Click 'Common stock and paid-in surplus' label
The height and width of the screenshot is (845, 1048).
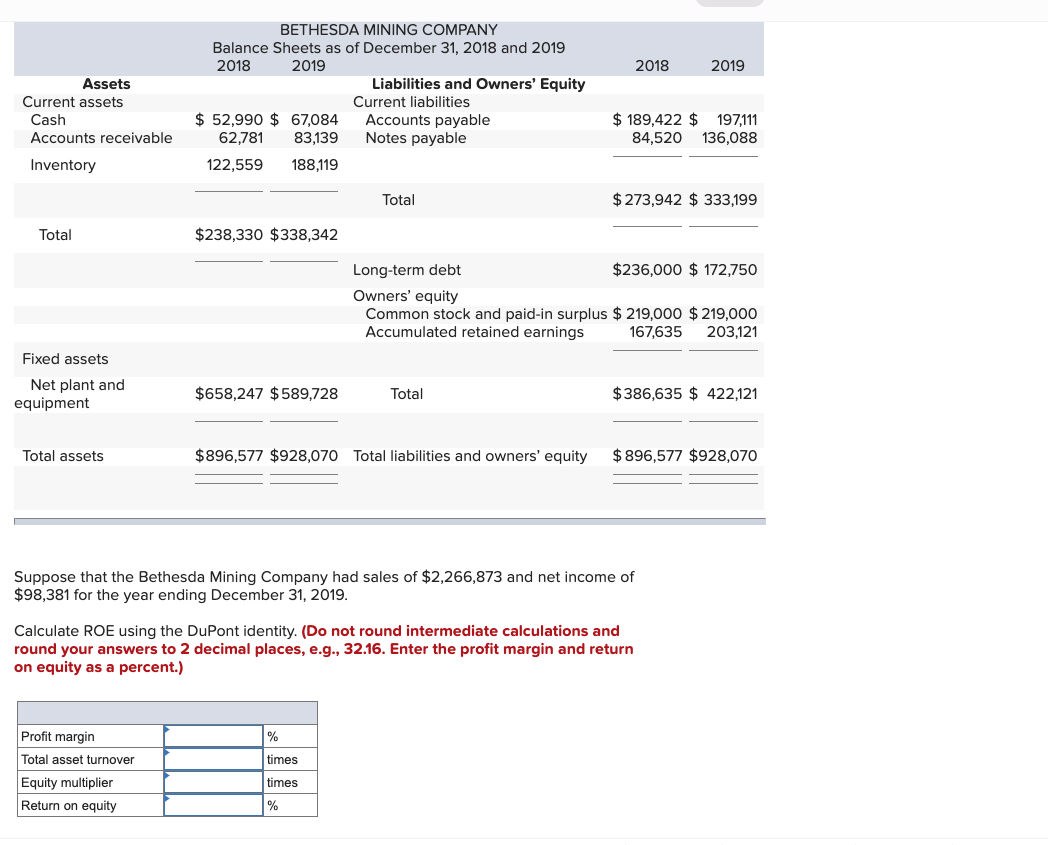487,314
